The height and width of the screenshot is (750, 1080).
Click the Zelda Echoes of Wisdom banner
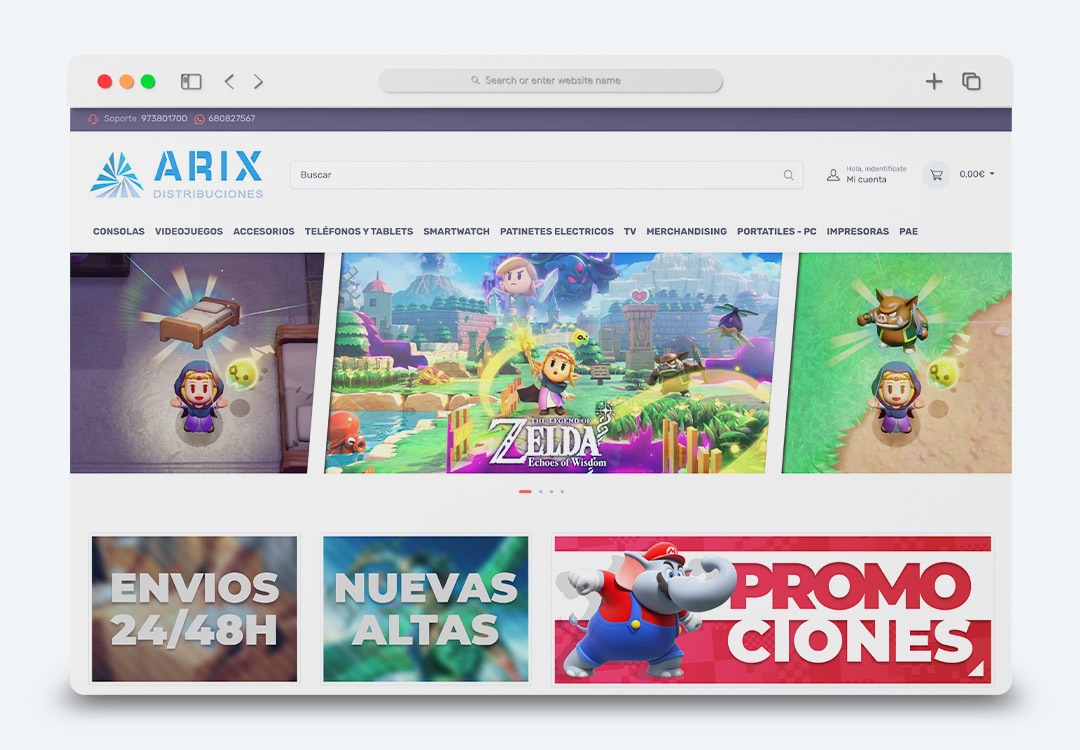pyautogui.click(x=553, y=363)
